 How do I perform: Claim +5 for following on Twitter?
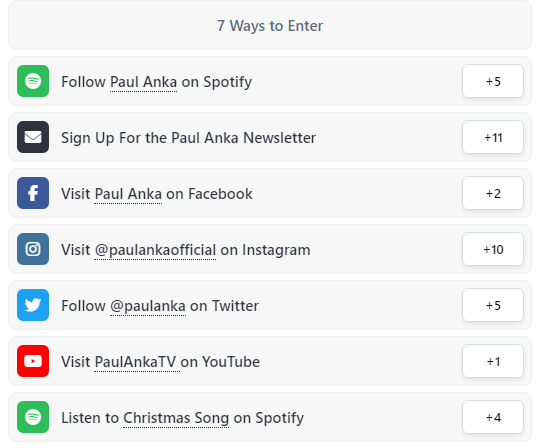[493, 305]
